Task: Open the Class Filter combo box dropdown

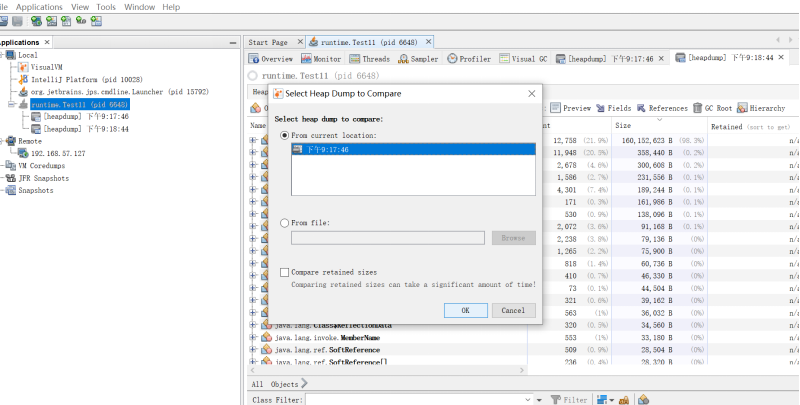Action: coord(529,400)
